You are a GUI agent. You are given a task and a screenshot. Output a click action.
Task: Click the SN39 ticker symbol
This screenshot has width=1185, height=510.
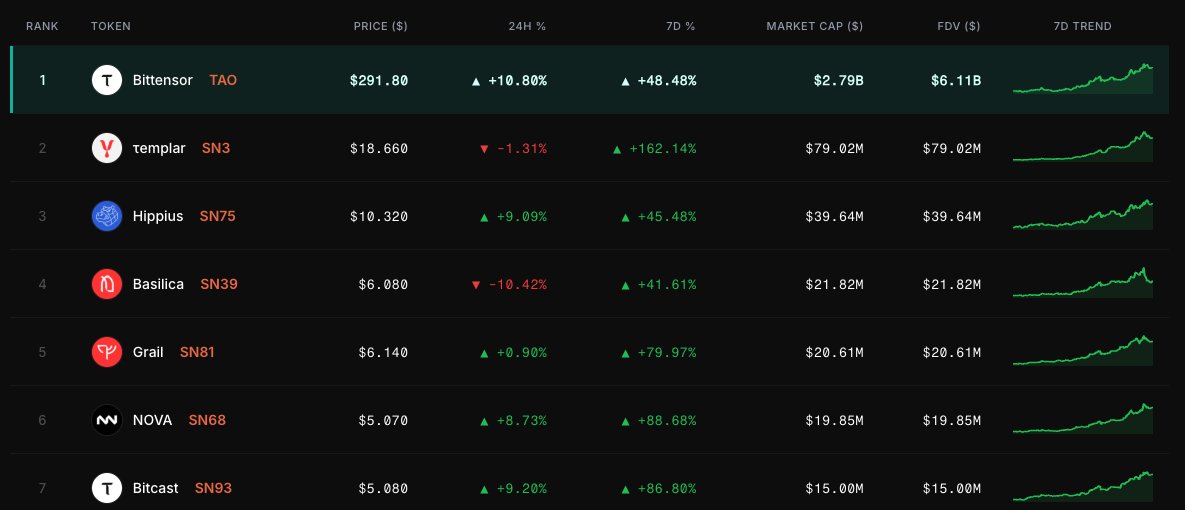tap(219, 284)
